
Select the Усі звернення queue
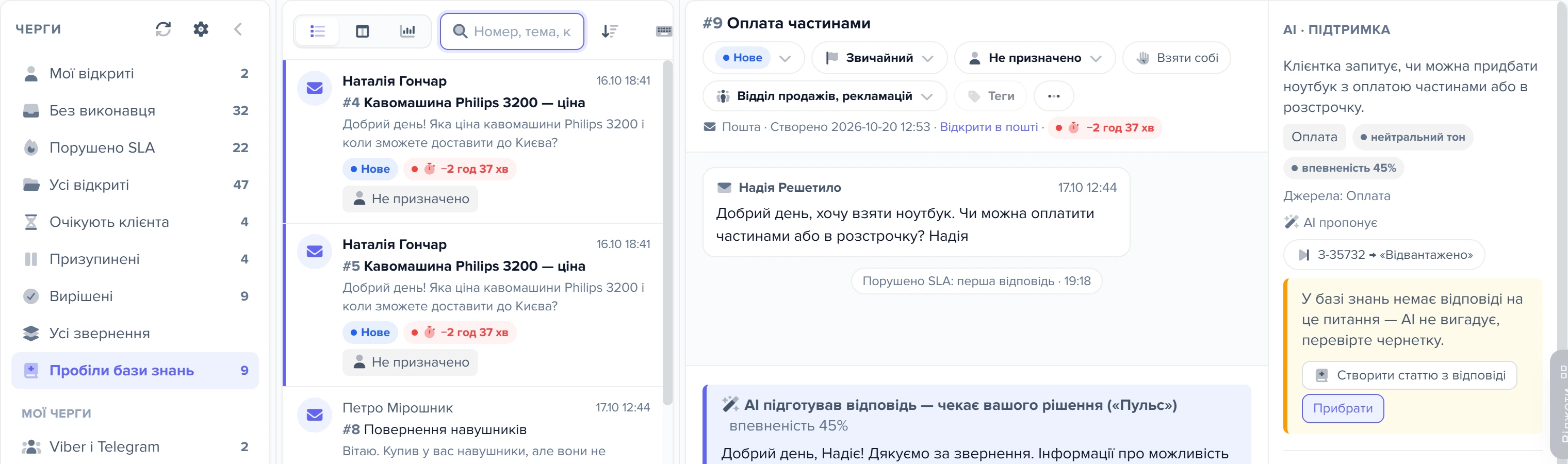point(135,333)
